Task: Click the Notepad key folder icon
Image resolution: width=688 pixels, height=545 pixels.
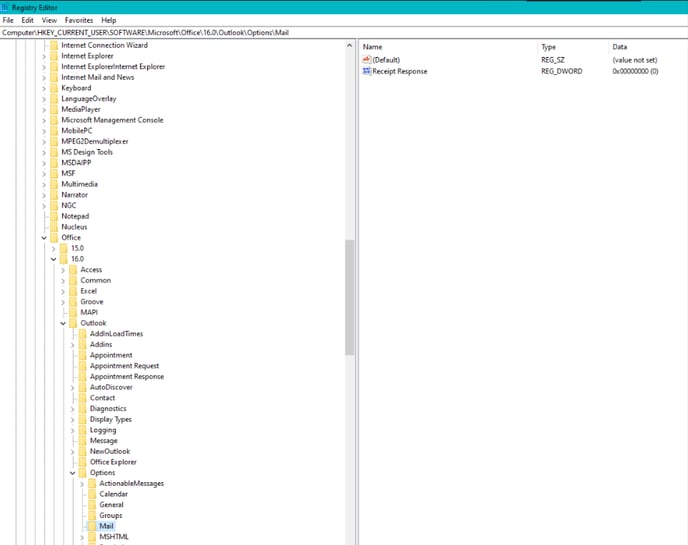Action: pyautogui.click(x=54, y=216)
